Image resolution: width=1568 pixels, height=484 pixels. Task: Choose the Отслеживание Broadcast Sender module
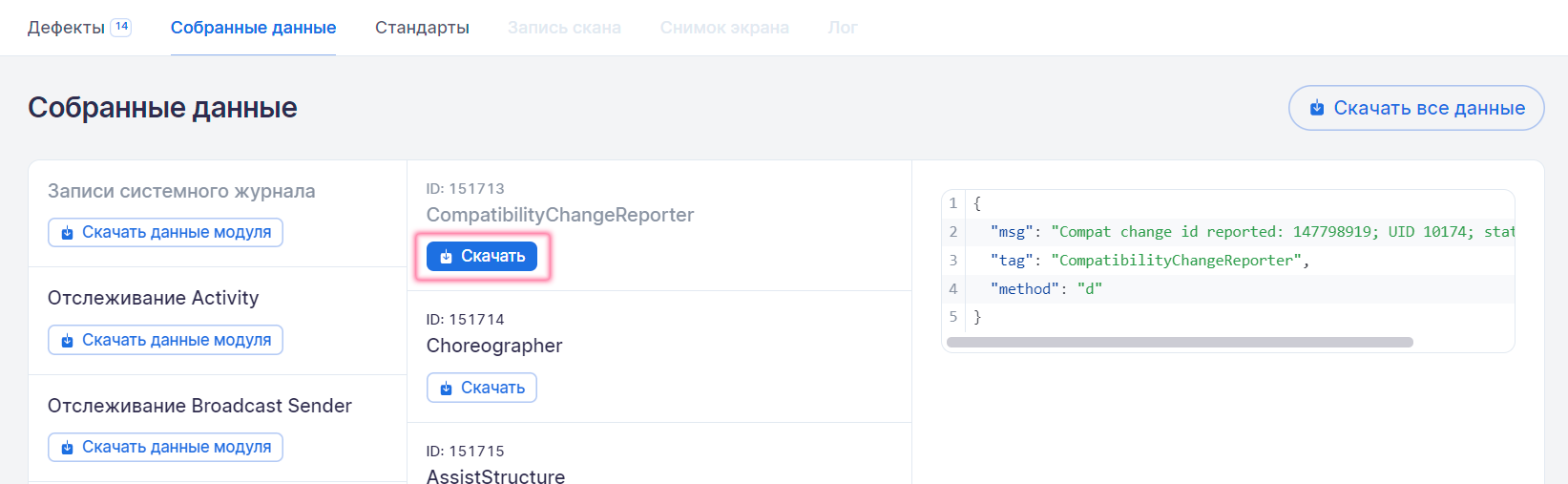199,406
